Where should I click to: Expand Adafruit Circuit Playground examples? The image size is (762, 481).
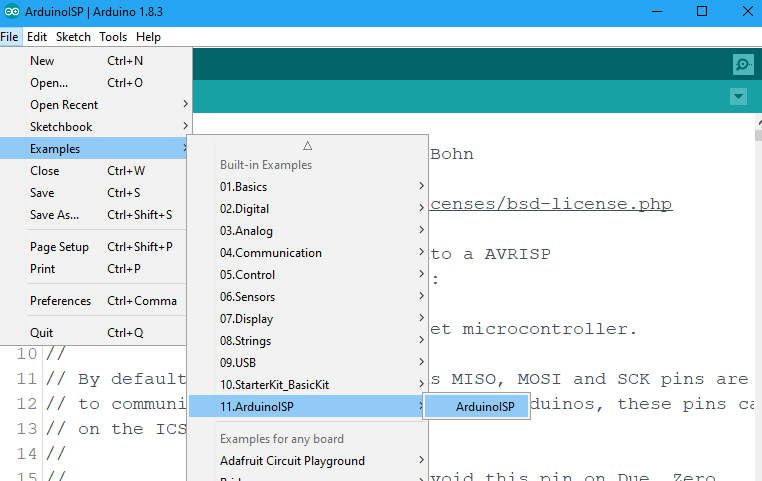point(308,461)
